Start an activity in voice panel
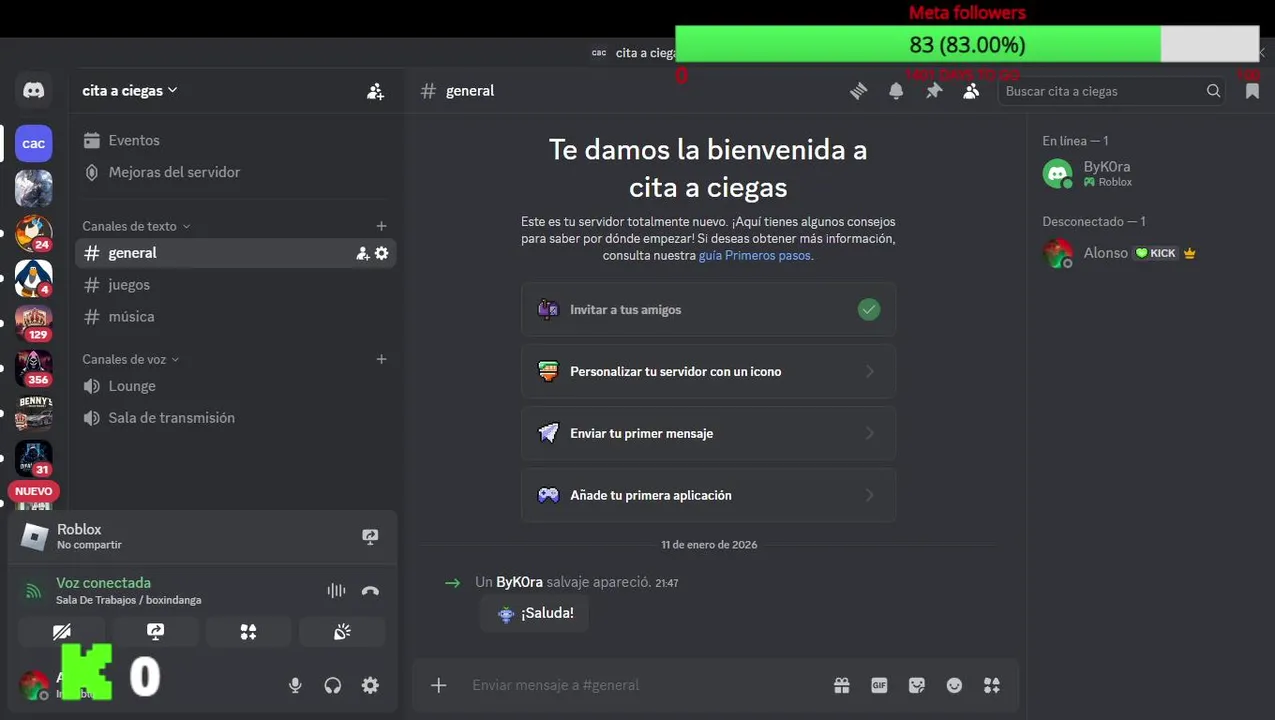Screen dimensions: 1275x720 [x=248, y=631]
